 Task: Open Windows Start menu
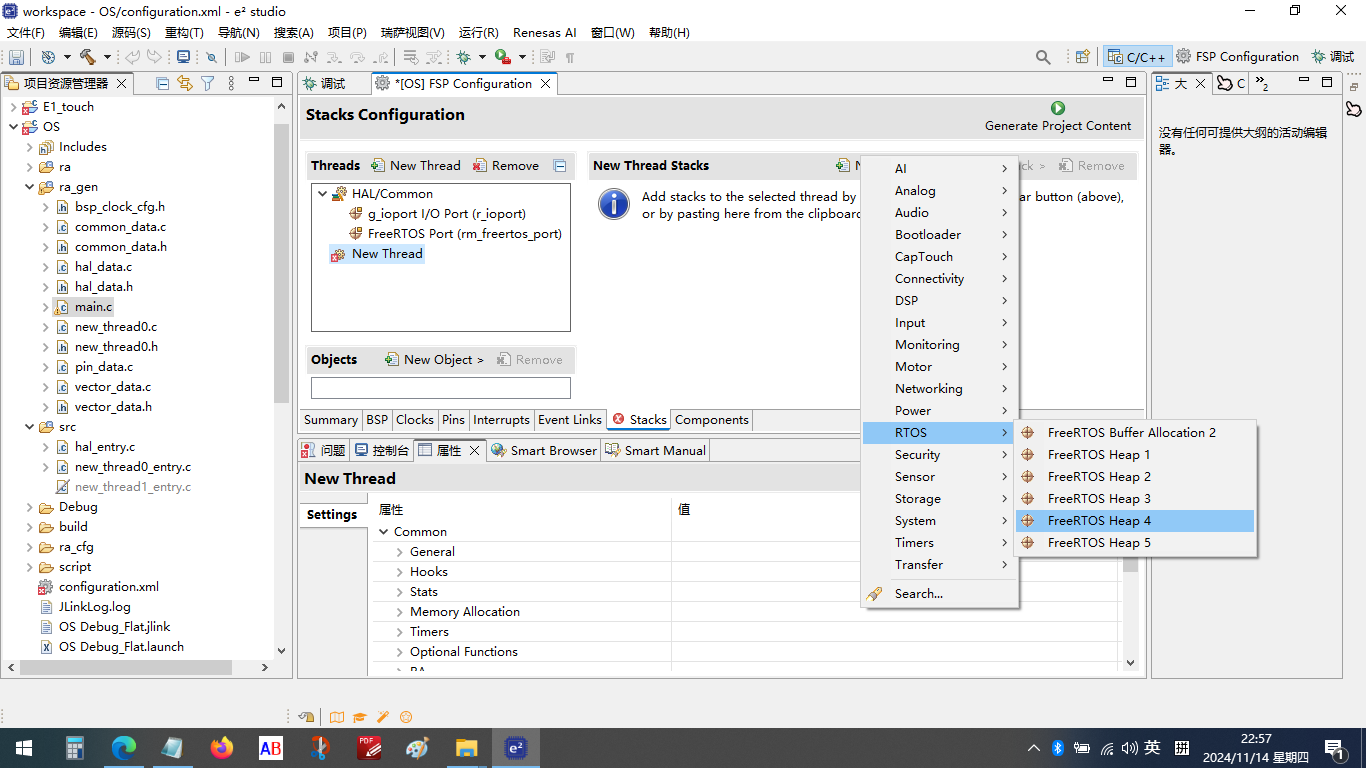pyautogui.click(x=24, y=747)
